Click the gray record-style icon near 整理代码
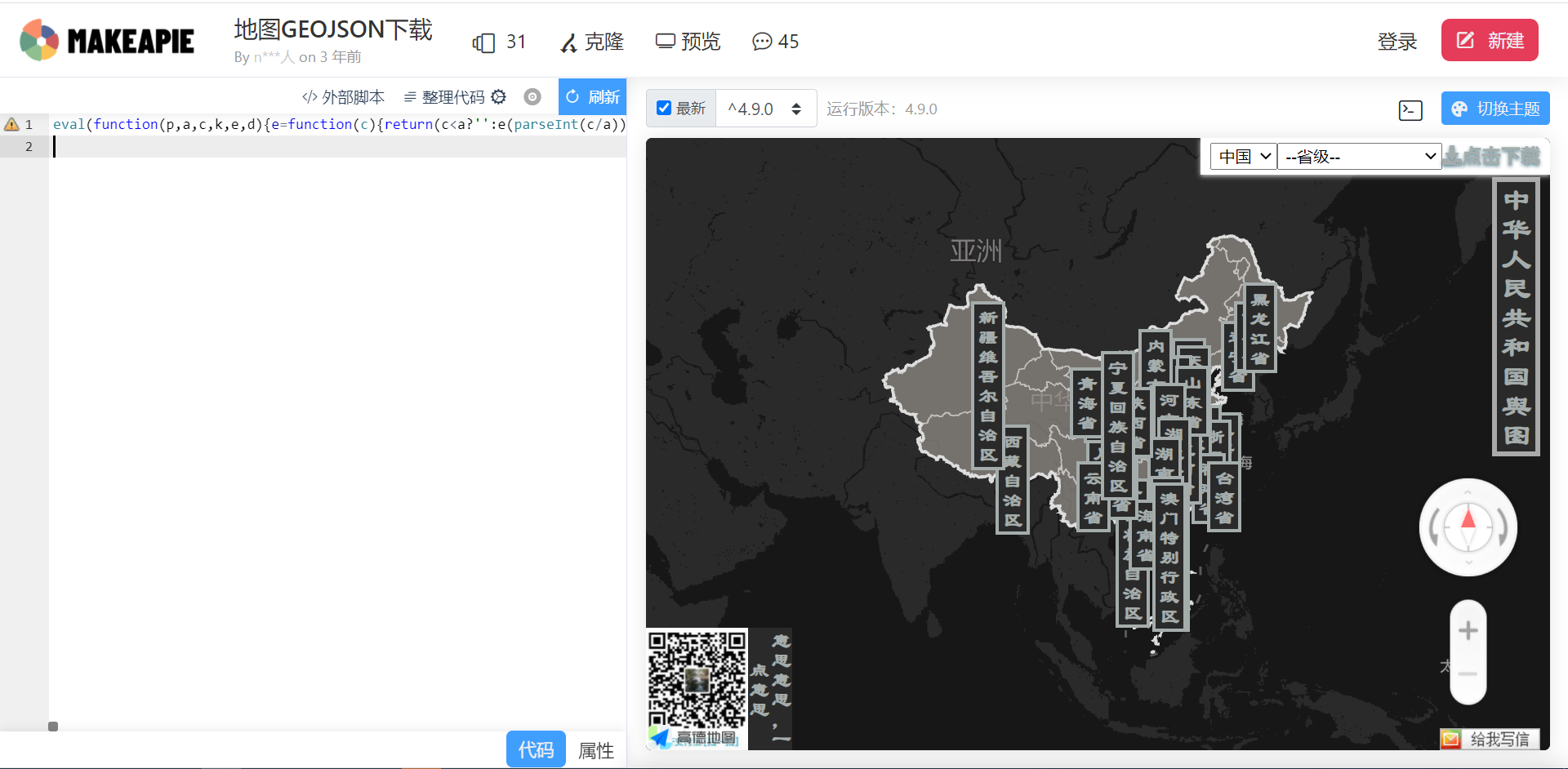Screen dimensions: 1568x769 [x=532, y=96]
